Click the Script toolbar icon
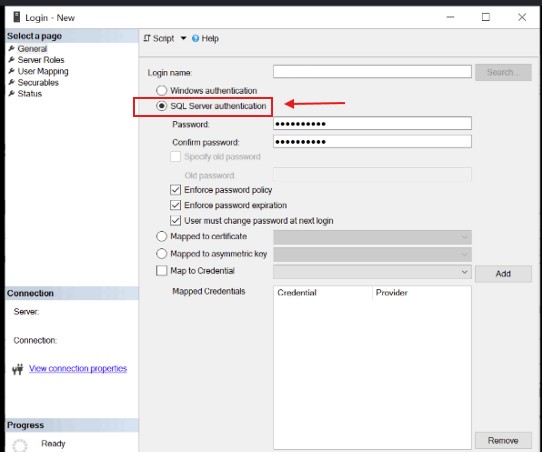542x452 pixels. [147, 38]
